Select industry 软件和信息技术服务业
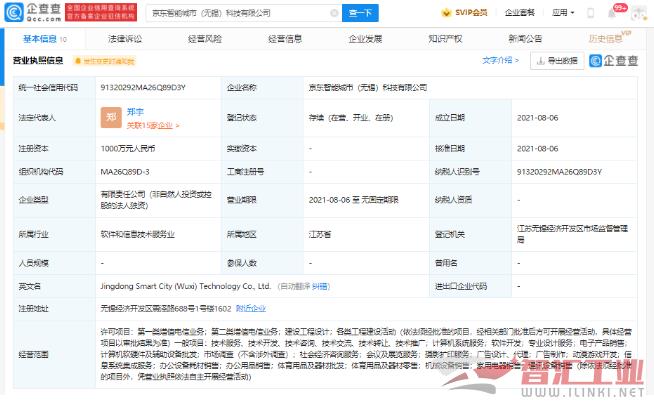Image resolution: width=654 pixels, height=407 pixels. [138, 234]
